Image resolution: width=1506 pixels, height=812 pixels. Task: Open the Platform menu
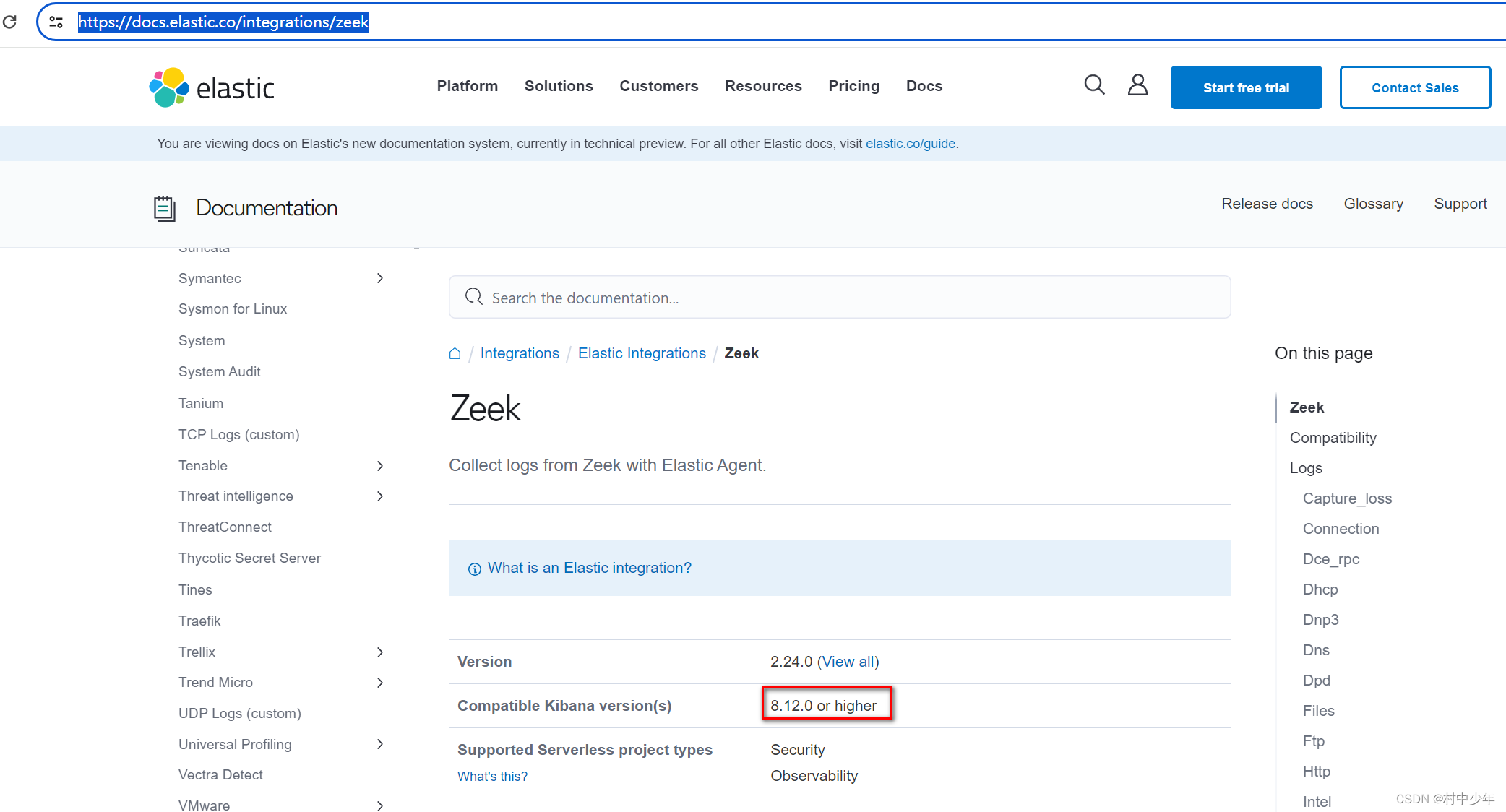468,86
